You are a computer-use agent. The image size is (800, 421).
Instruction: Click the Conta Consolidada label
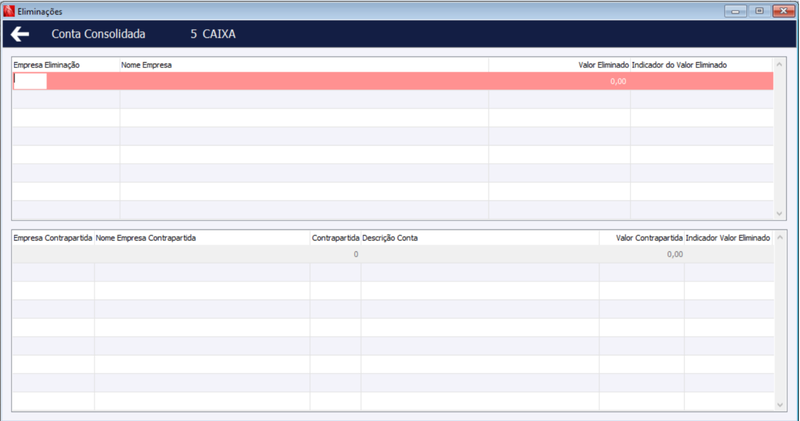pos(98,34)
